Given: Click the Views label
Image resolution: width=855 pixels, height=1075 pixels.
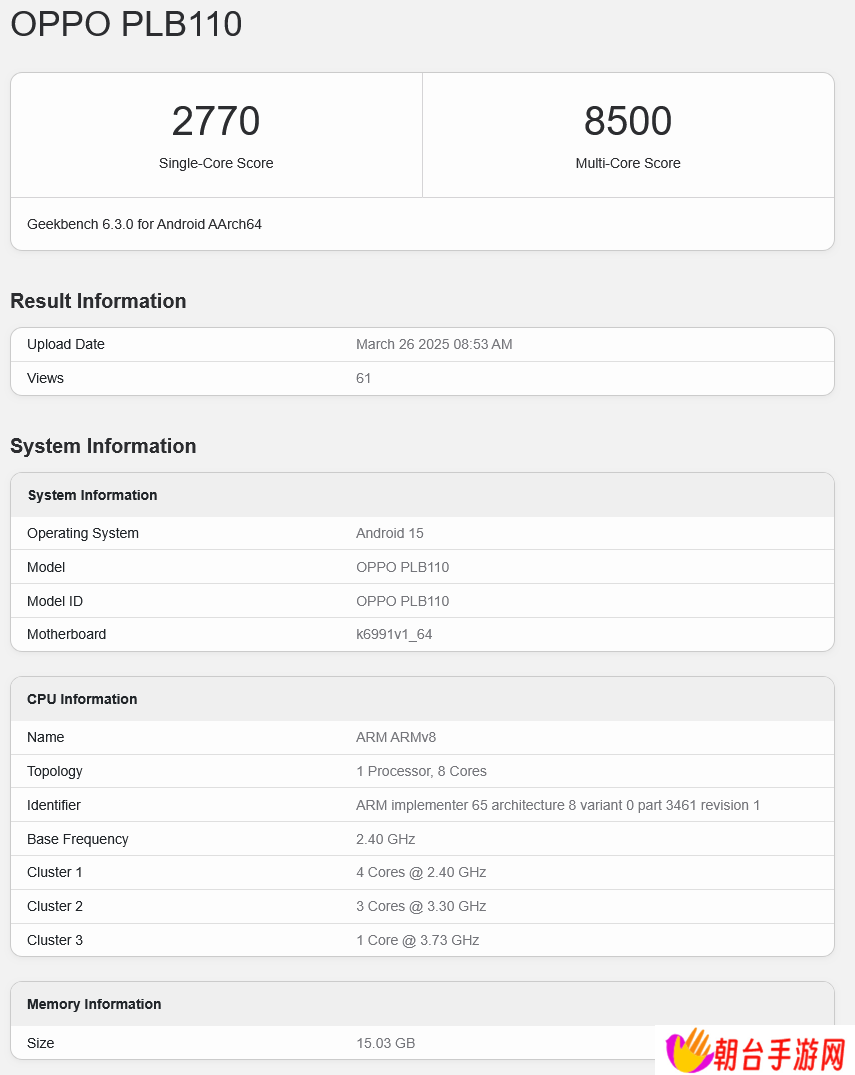Looking at the screenshot, I should tap(45, 378).
